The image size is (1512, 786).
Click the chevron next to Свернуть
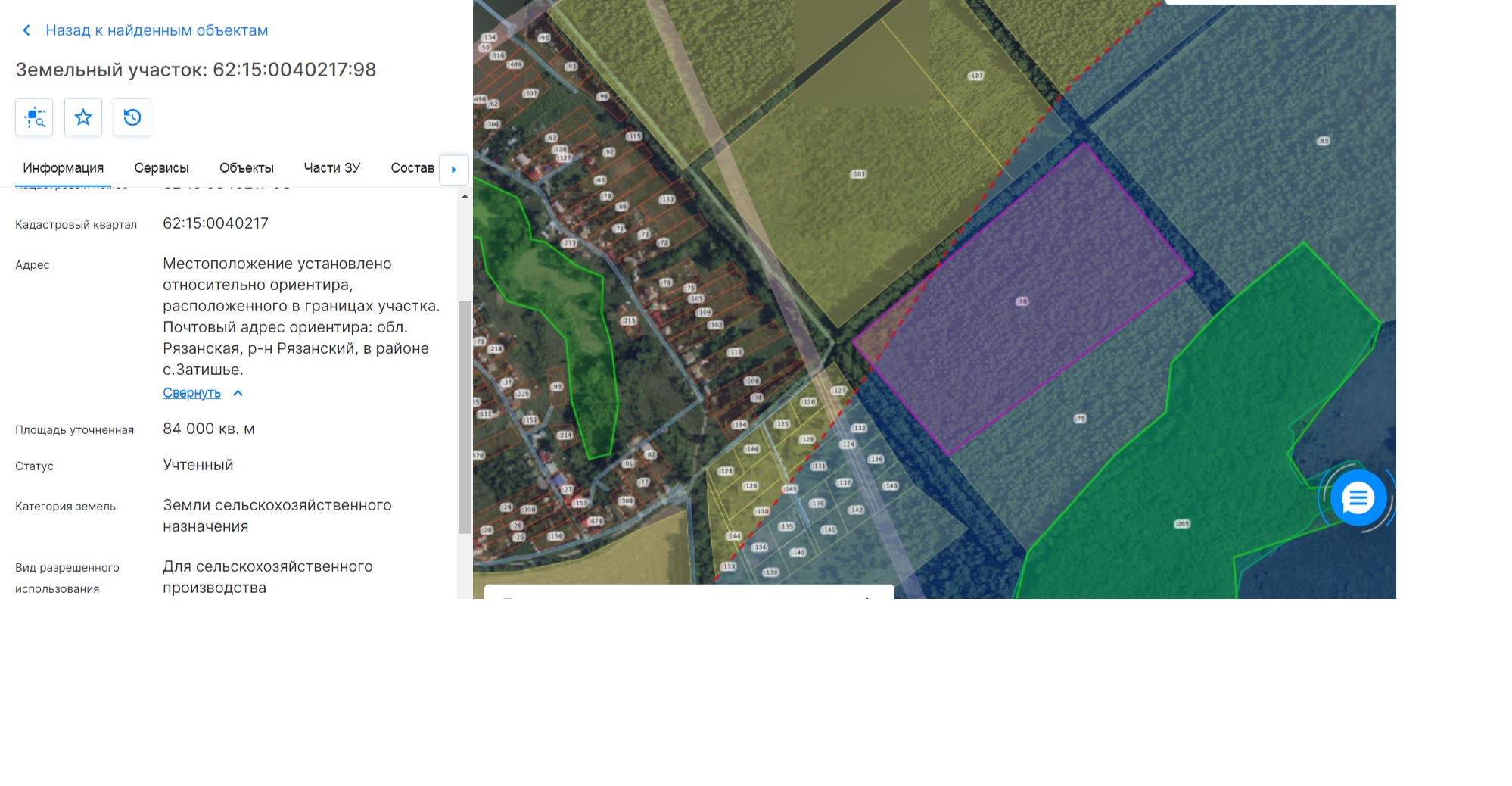pos(238,393)
